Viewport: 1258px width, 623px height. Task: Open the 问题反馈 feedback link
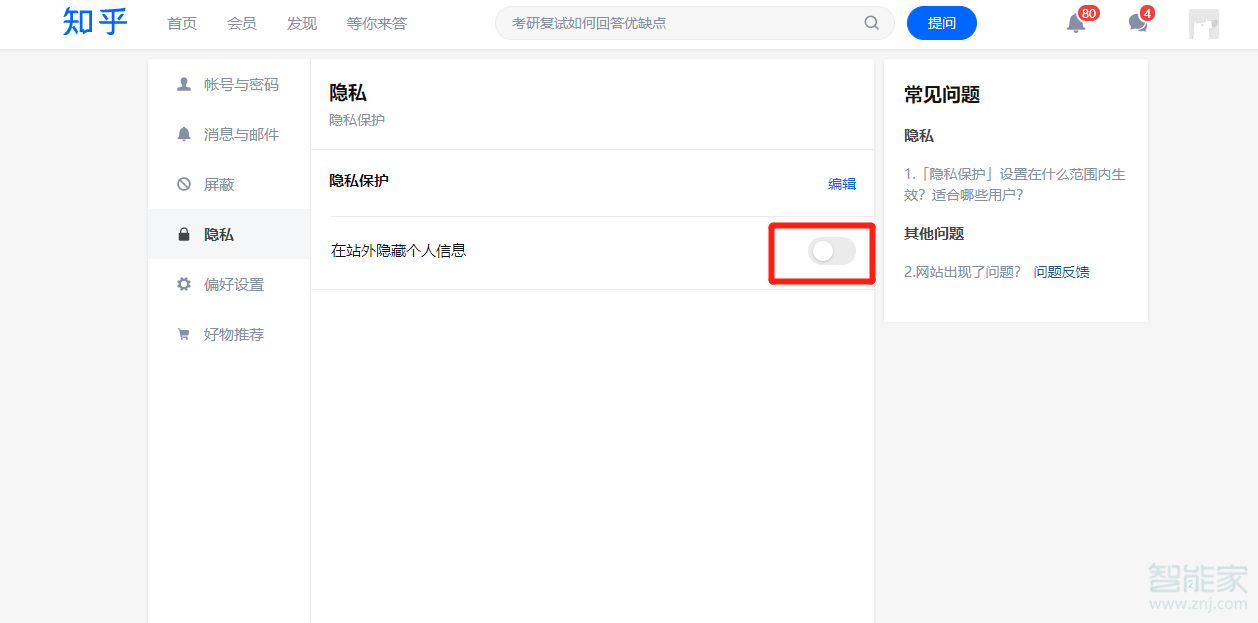(x=1062, y=271)
